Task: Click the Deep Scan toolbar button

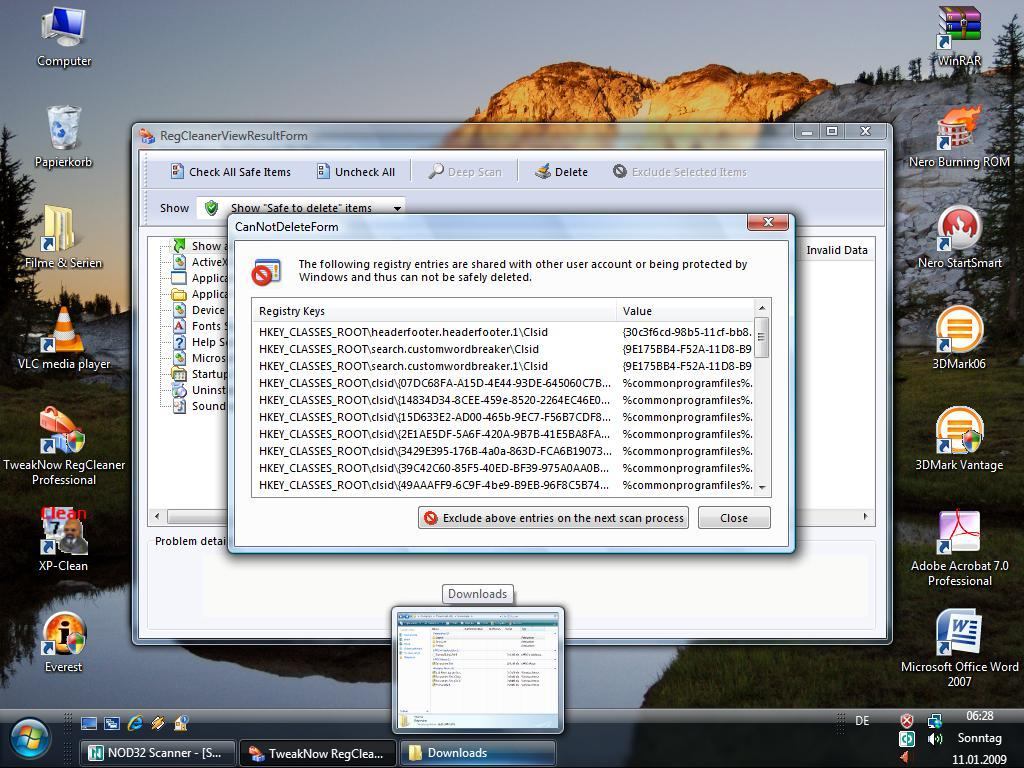Action: 465,172
